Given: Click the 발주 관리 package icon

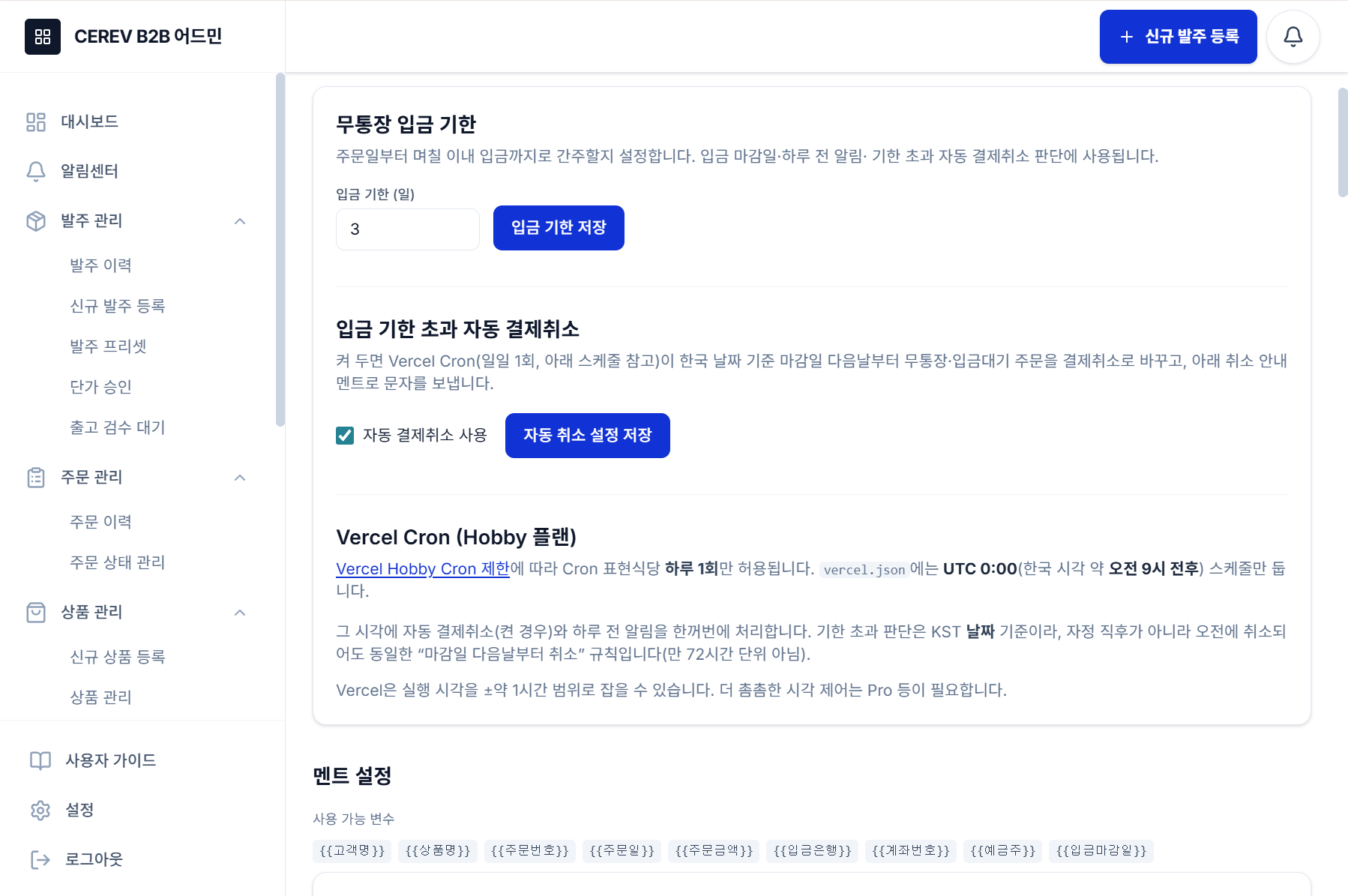Looking at the screenshot, I should click(x=36, y=220).
